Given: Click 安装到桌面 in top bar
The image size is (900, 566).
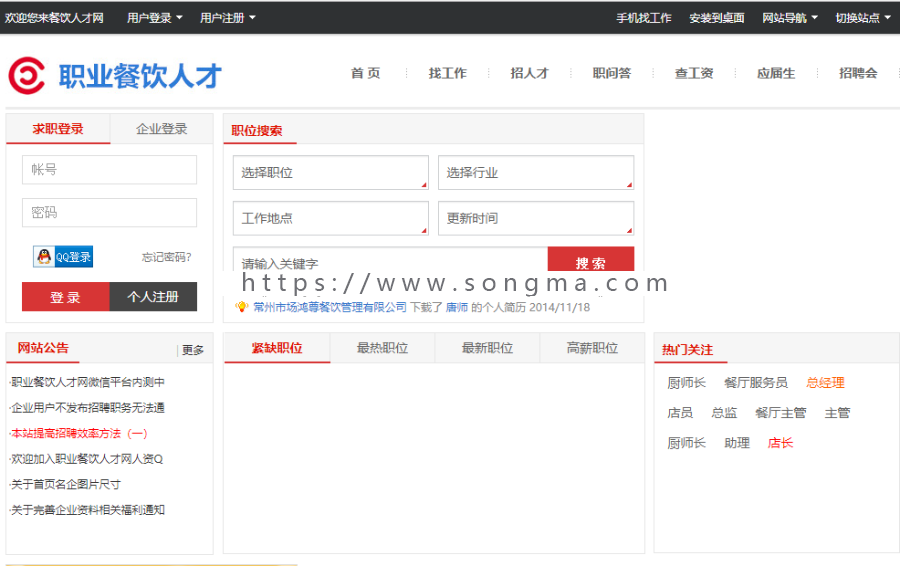Looking at the screenshot, I should tap(716, 18).
